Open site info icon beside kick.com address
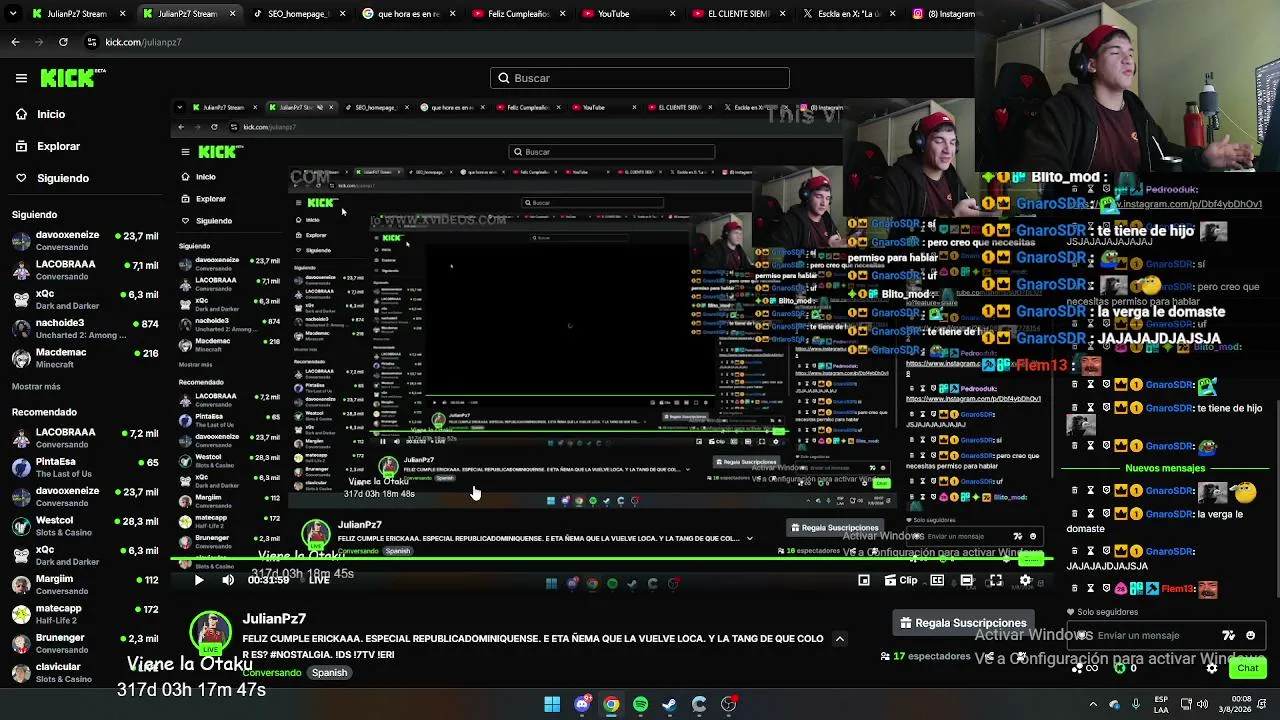Screen dimensions: 1280x720 [92, 42]
